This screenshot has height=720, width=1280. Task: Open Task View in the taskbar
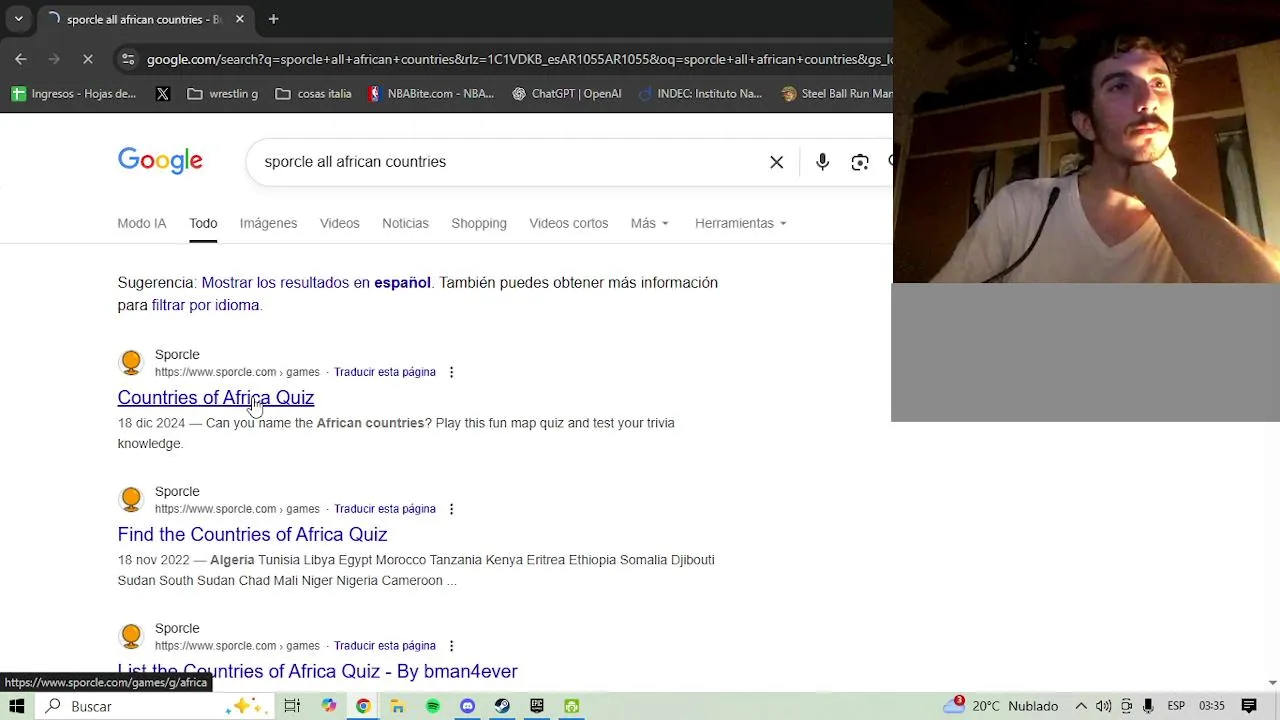click(292, 706)
